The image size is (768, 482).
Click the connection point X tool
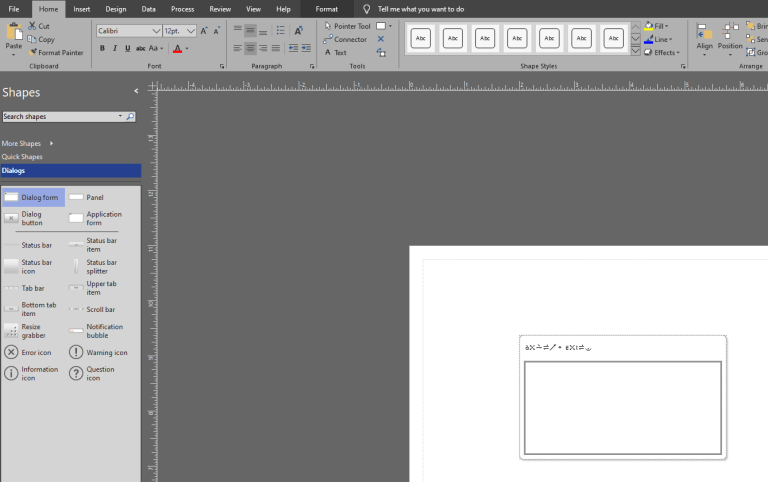(x=381, y=39)
